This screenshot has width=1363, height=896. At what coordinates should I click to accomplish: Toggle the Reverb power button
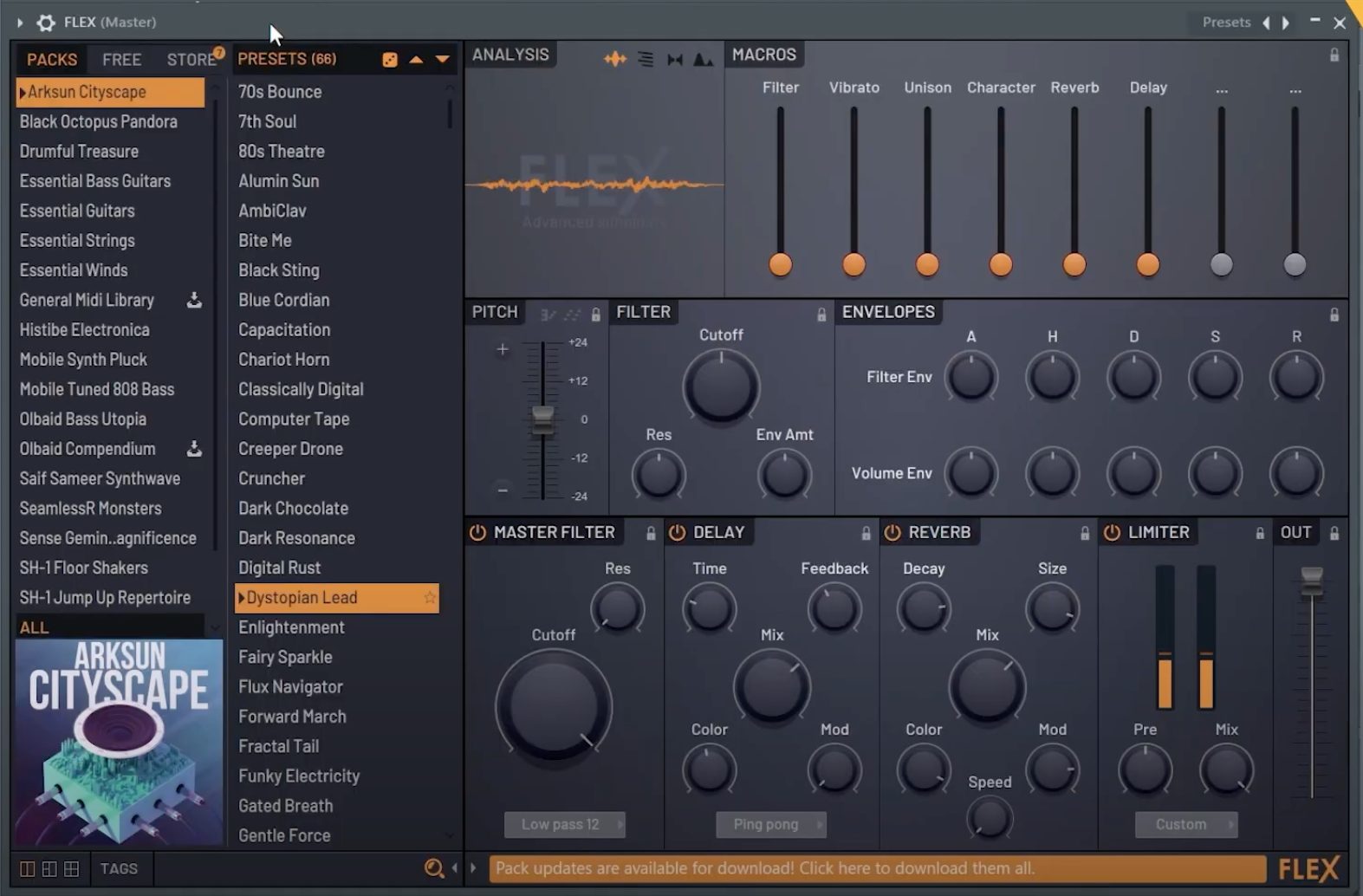892,533
